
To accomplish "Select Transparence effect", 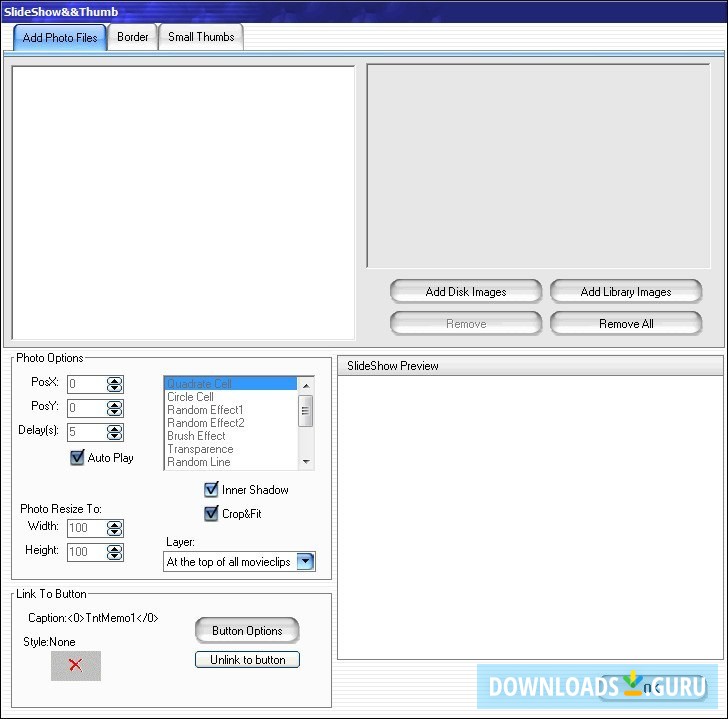I will click(x=231, y=449).
